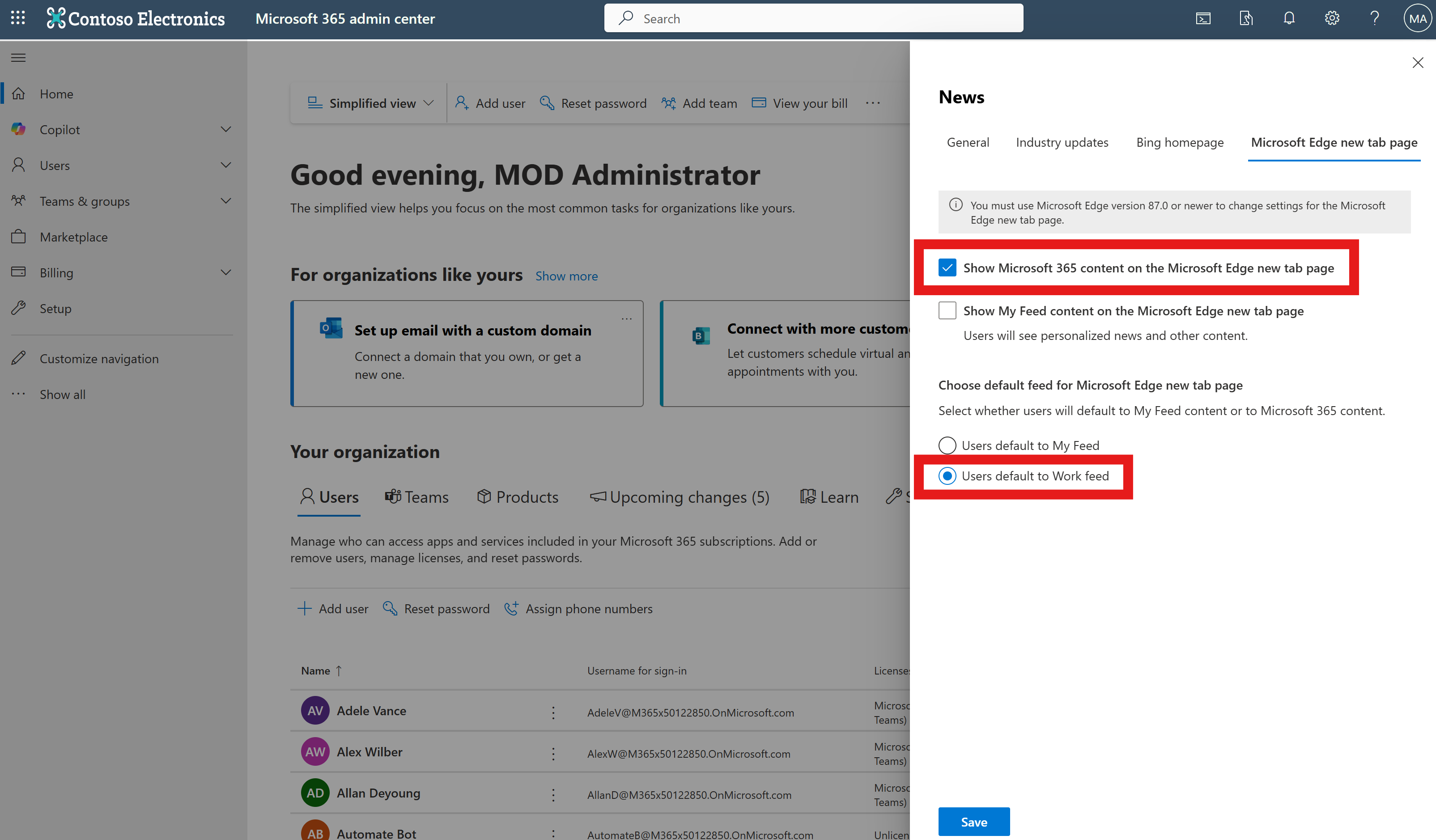Expand the Teams & groups section
The height and width of the screenshot is (840, 1436).
[226, 200]
